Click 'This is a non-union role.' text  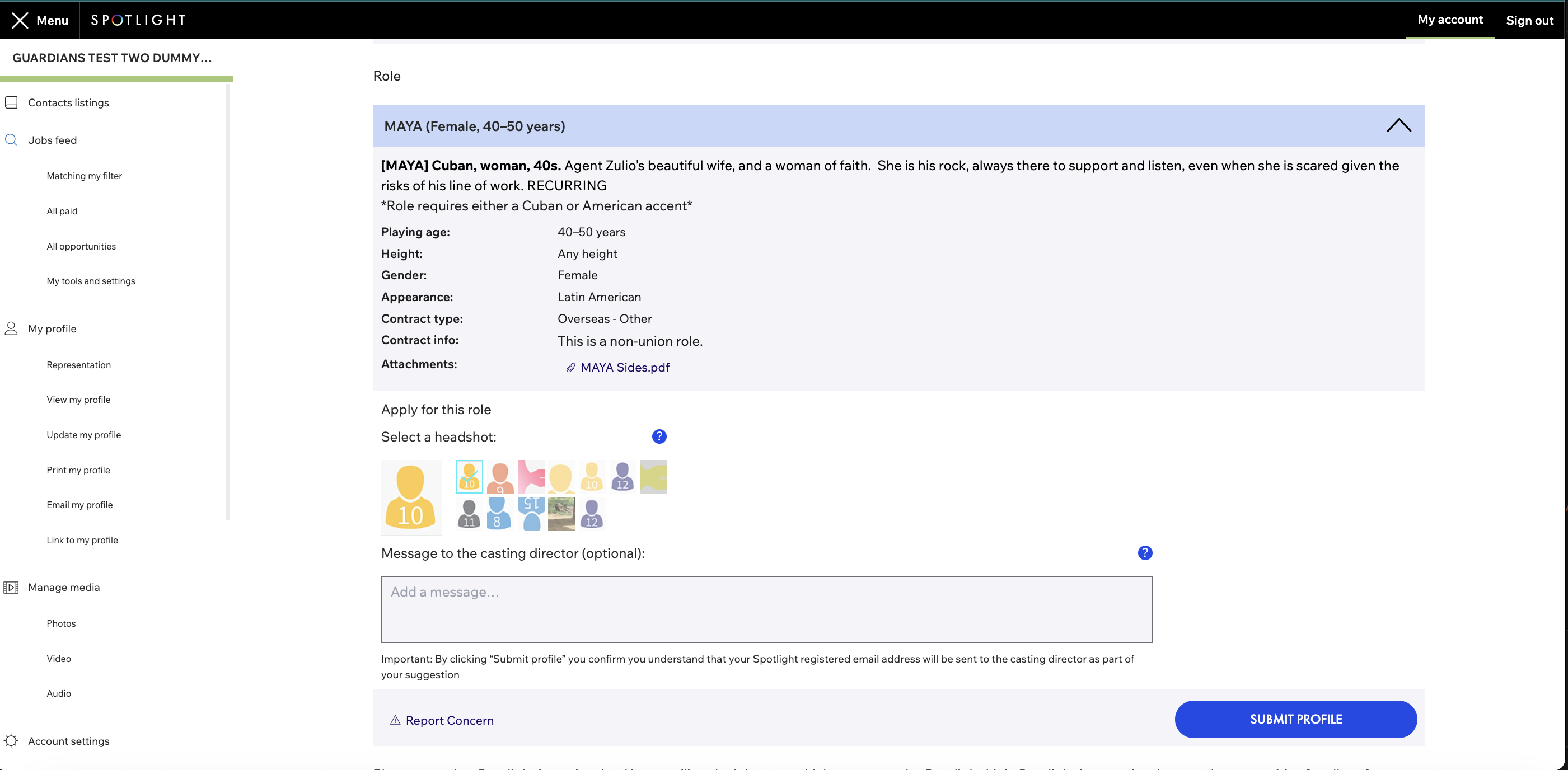[x=630, y=341]
